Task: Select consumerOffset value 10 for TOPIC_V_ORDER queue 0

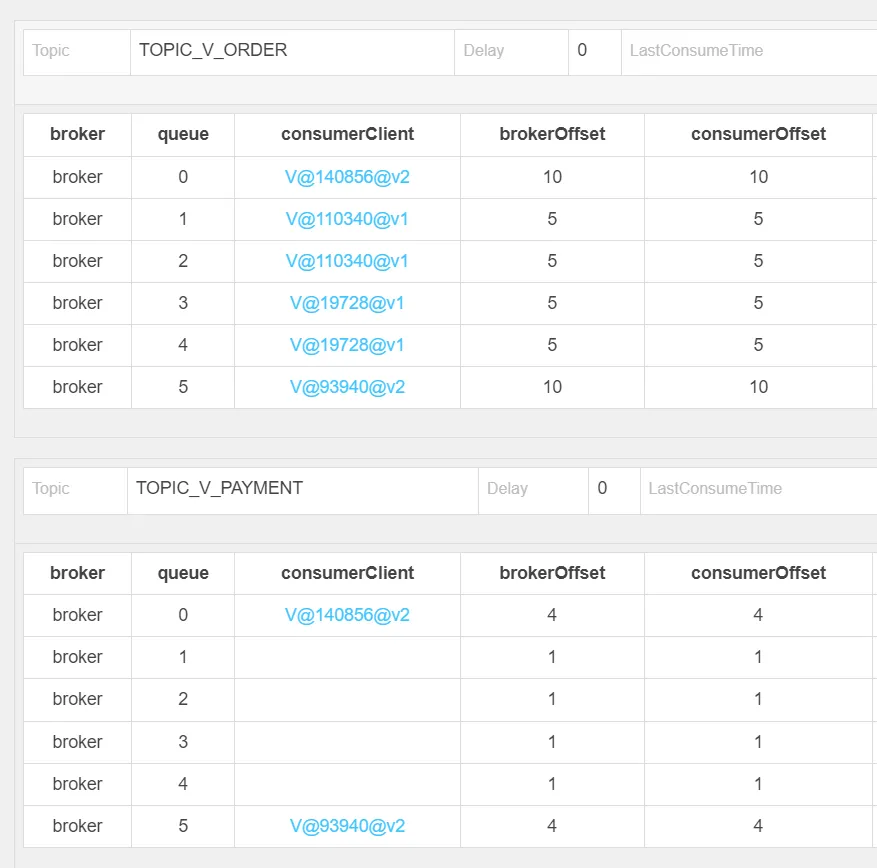Action: (758, 177)
